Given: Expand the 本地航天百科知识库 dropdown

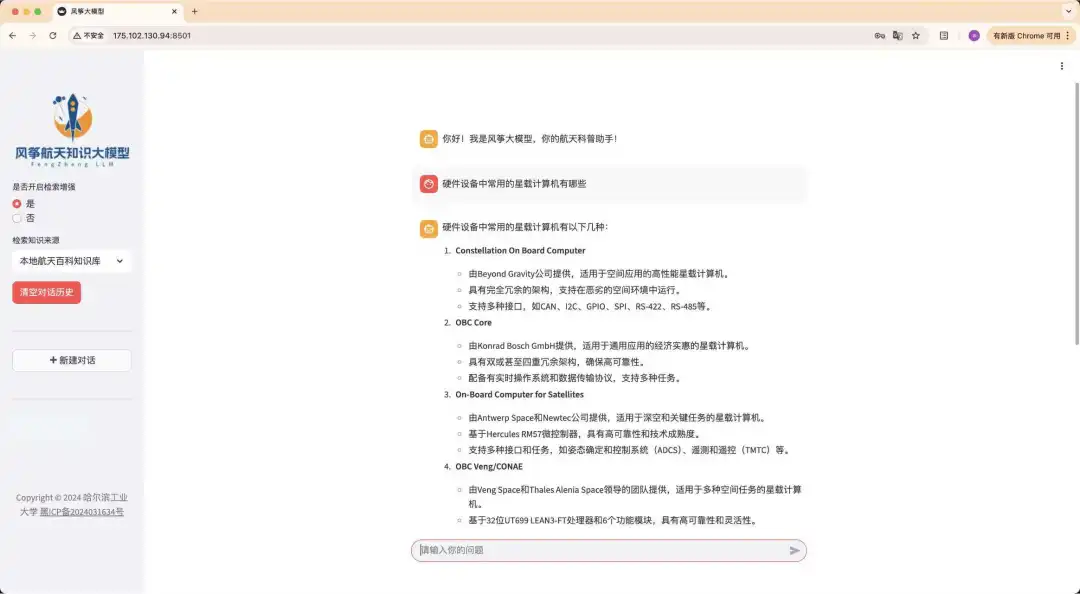Looking at the screenshot, I should (x=72, y=261).
